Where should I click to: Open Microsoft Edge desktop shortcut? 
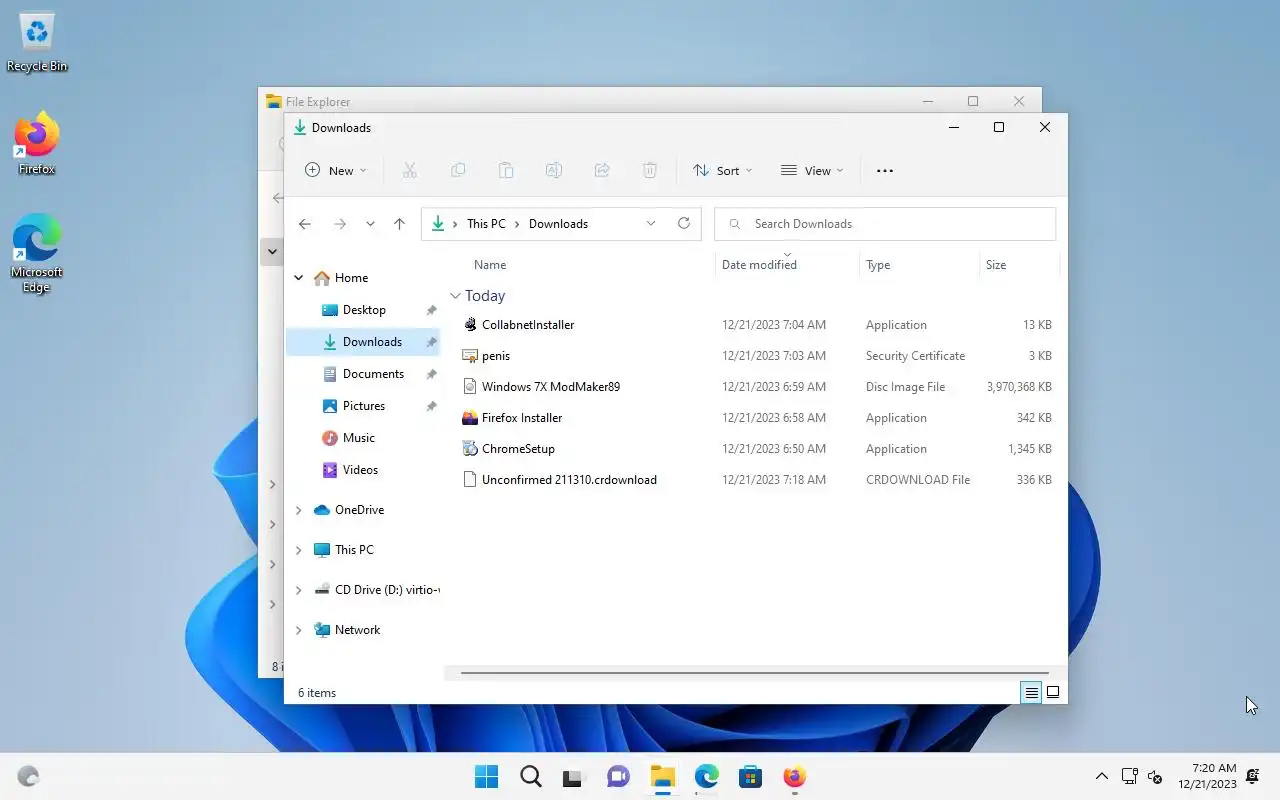(37, 253)
